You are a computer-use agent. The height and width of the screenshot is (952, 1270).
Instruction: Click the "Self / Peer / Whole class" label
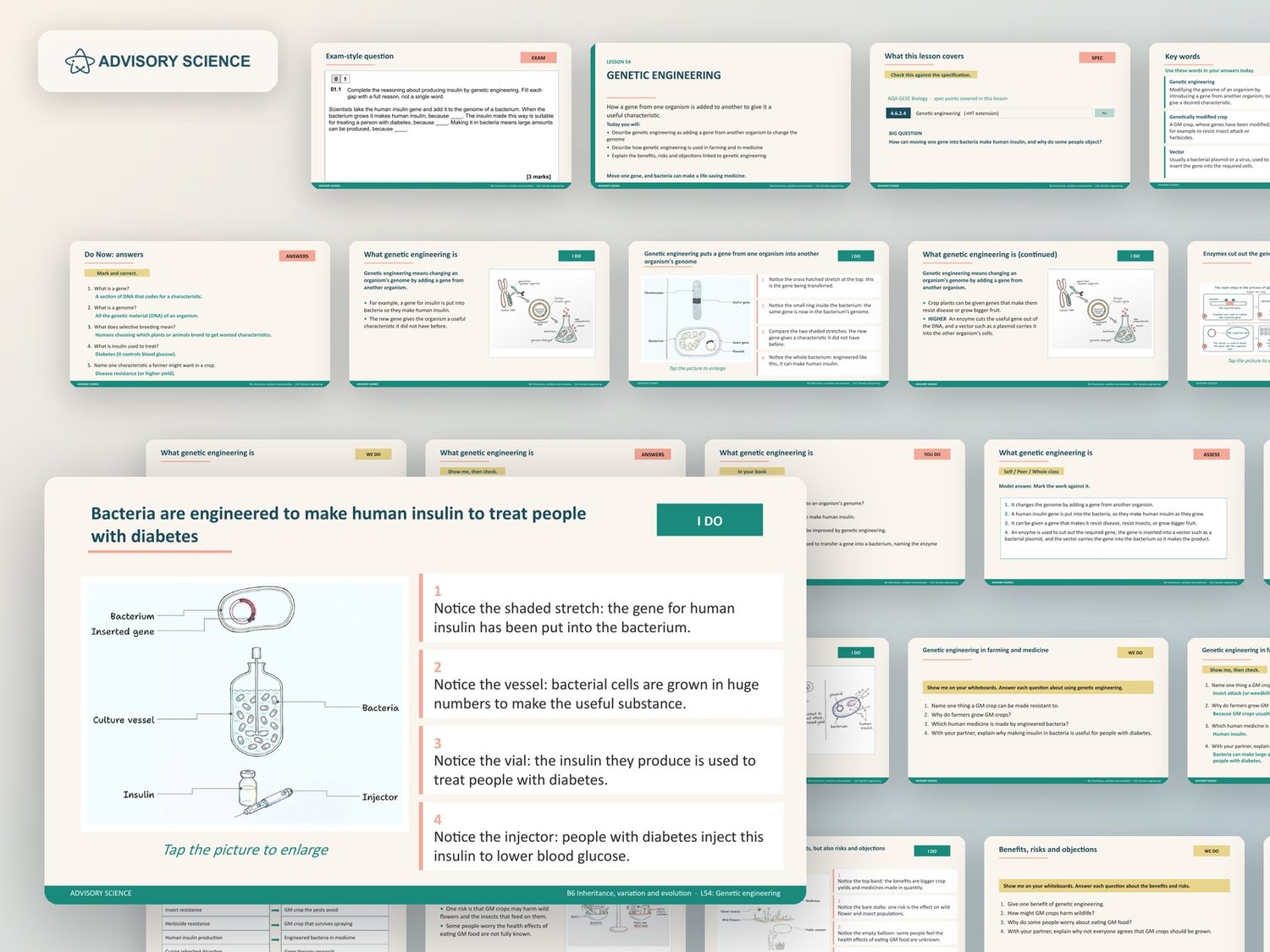pyautogui.click(x=1031, y=471)
